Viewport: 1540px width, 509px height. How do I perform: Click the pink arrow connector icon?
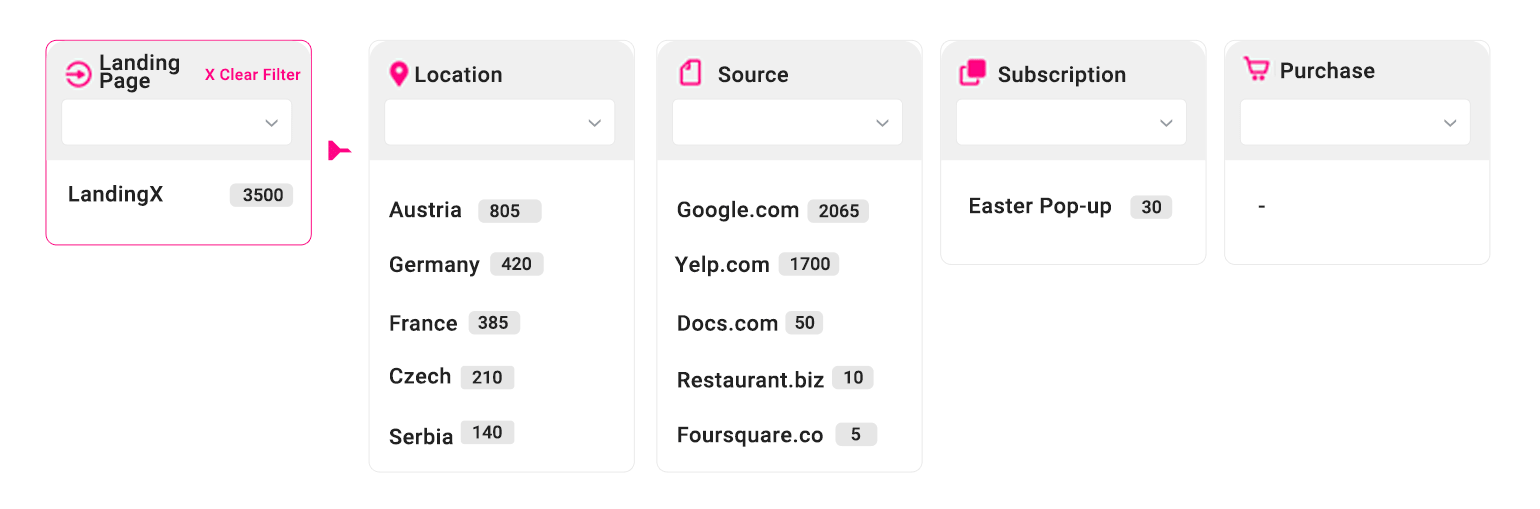click(x=339, y=151)
